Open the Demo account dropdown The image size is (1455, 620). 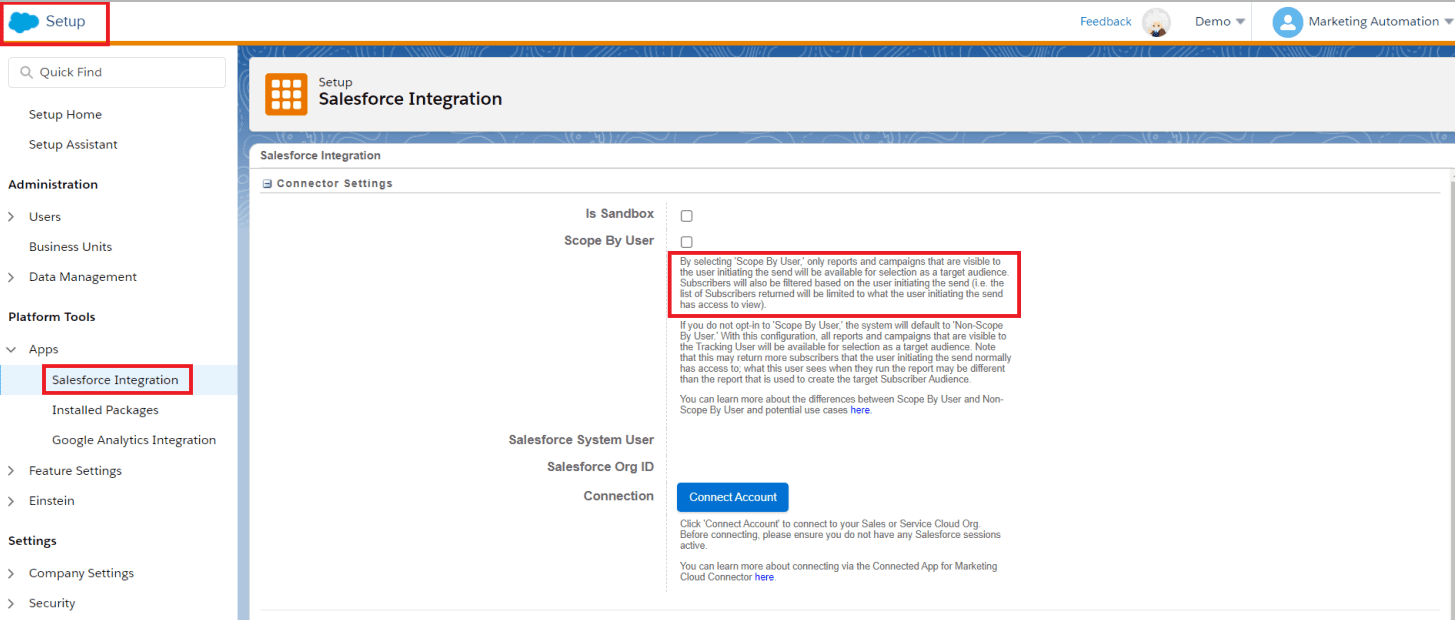click(1219, 22)
